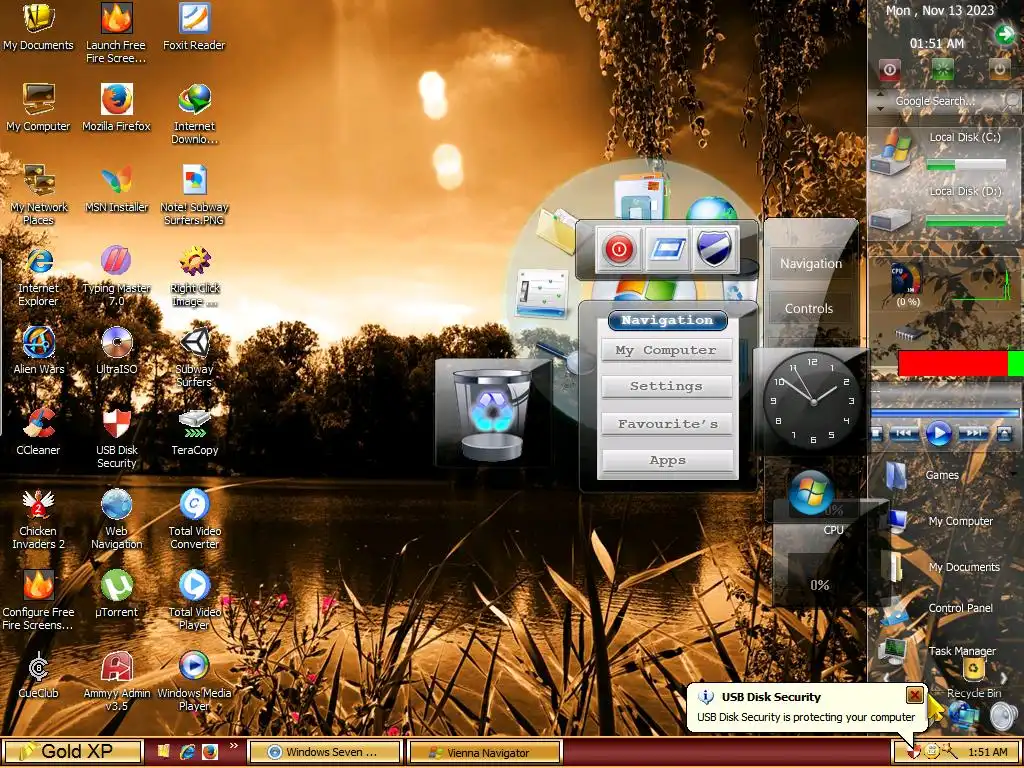Select Apps in the Navigation menu
This screenshot has height=768, width=1024.
point(667,460)
